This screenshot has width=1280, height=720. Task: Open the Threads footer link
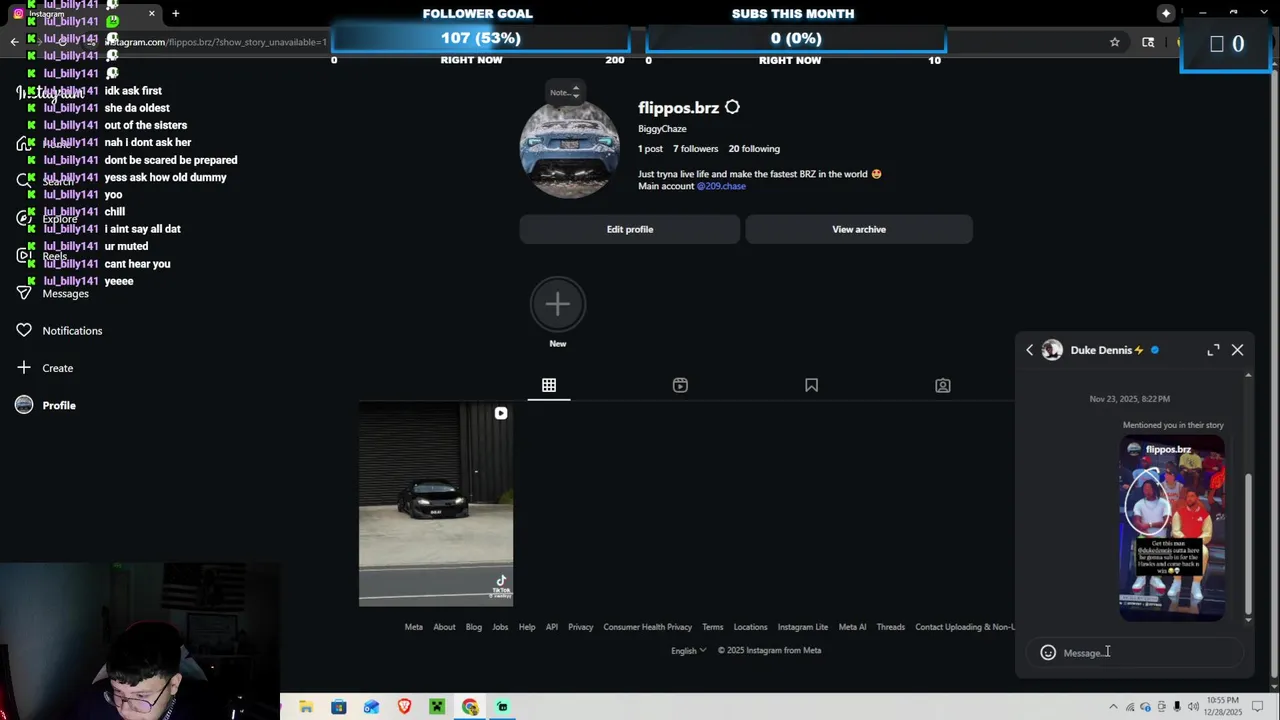click(891, 627)
